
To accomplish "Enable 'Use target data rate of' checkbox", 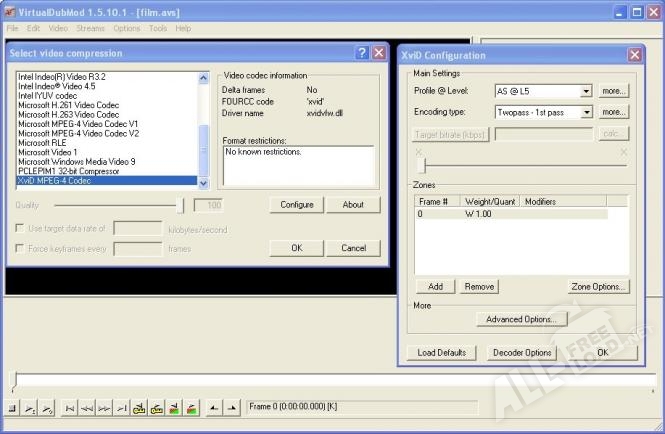I will point(20,228).
